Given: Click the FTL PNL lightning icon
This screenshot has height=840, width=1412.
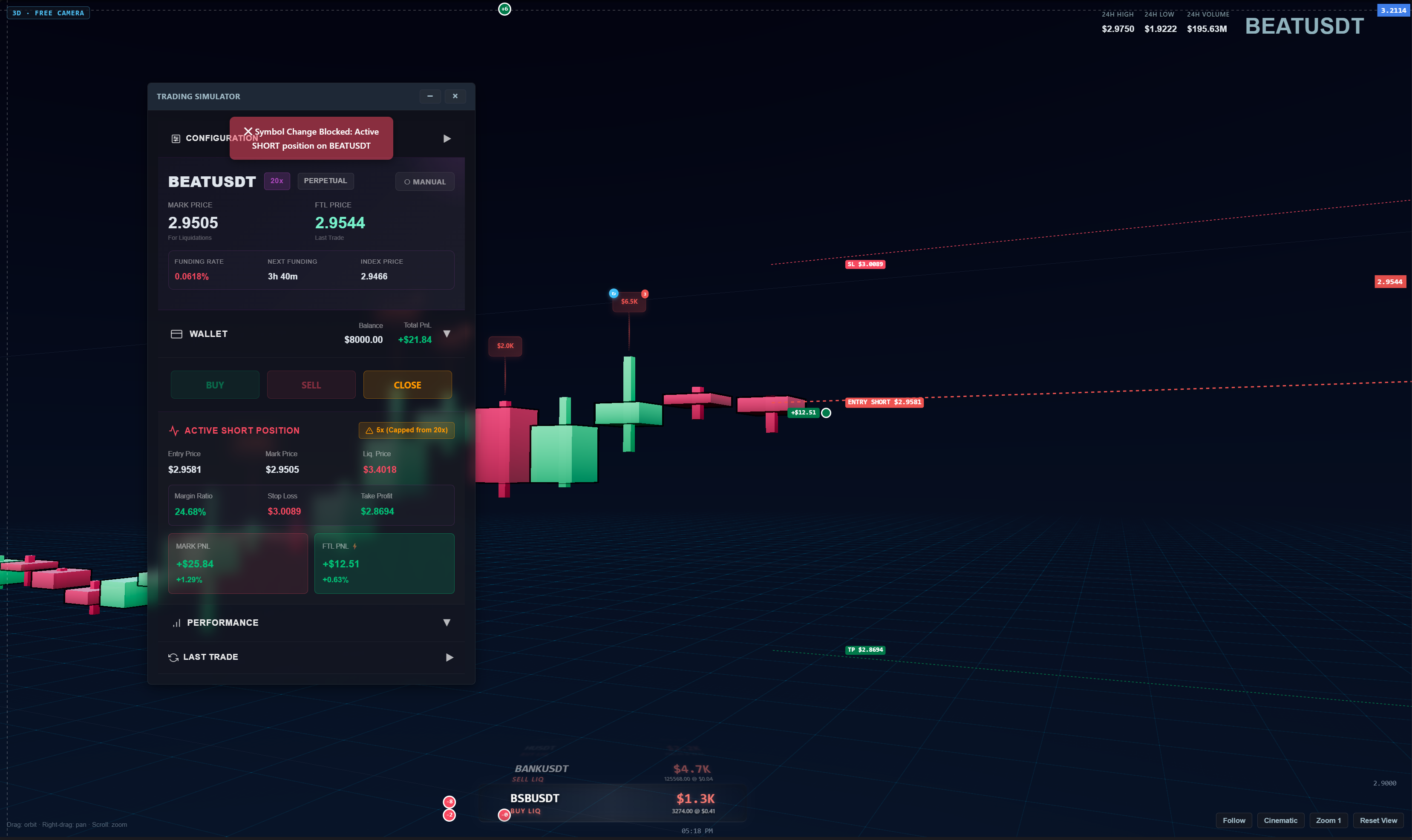Looking at the screenshot, I should pos(355,546).
